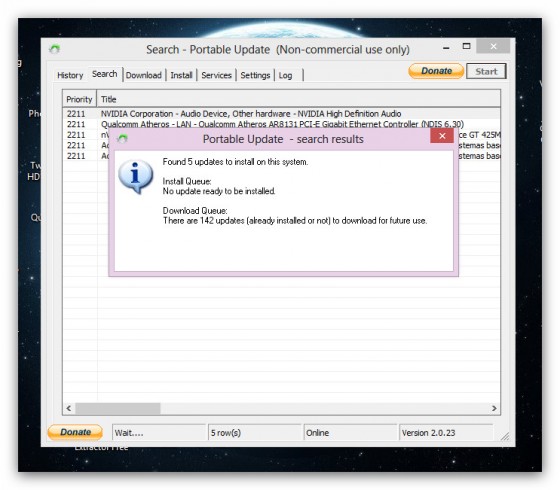
Task: Click the horizontal scrollbar thumb
Action: [118, 408]
